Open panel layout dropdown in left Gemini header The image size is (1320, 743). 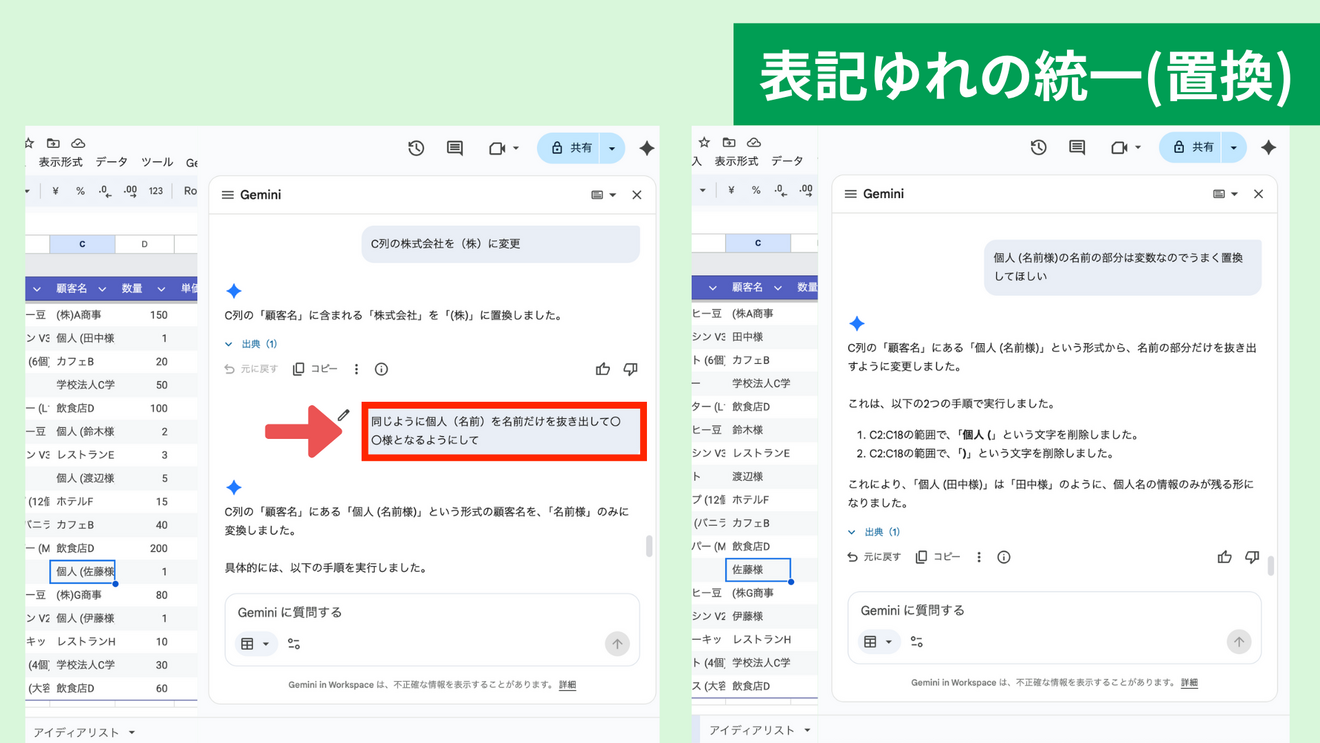603,195
